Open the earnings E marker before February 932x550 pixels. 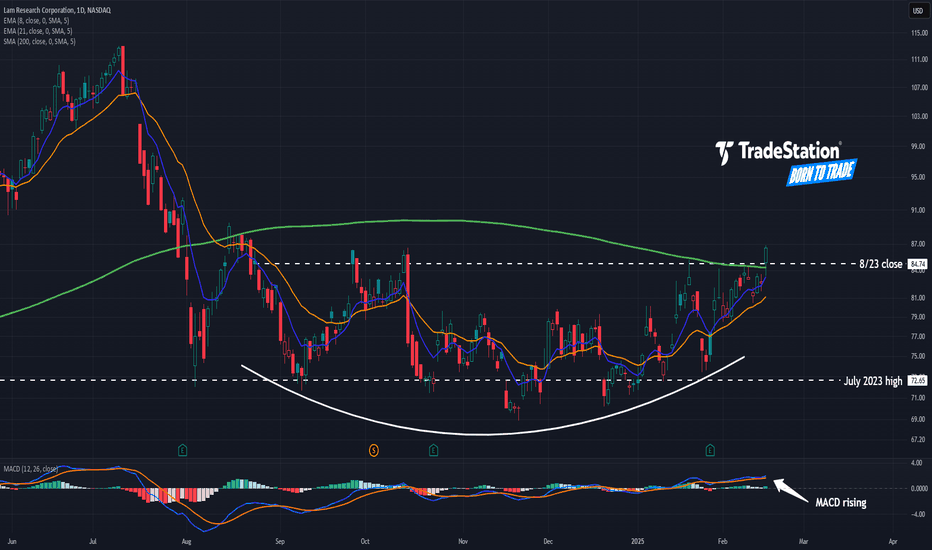pos(710,450)
